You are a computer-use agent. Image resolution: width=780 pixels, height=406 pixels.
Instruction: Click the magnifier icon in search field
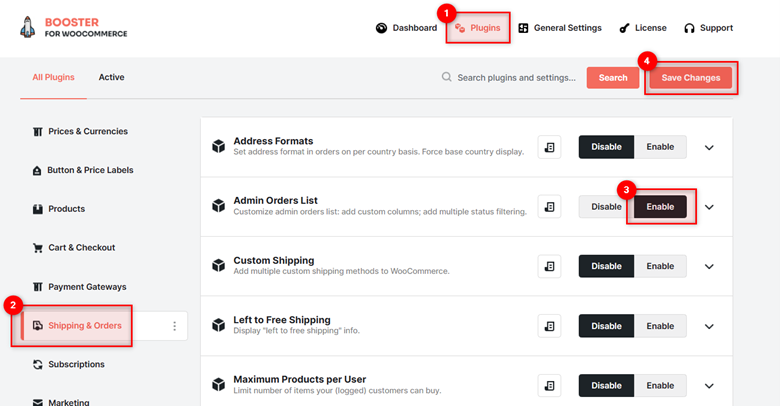447,77
